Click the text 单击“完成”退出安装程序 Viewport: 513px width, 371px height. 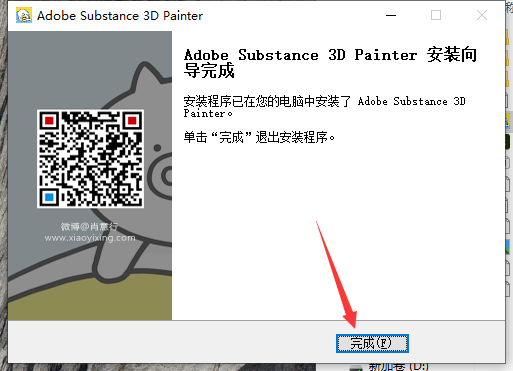(x=259, y=137)
